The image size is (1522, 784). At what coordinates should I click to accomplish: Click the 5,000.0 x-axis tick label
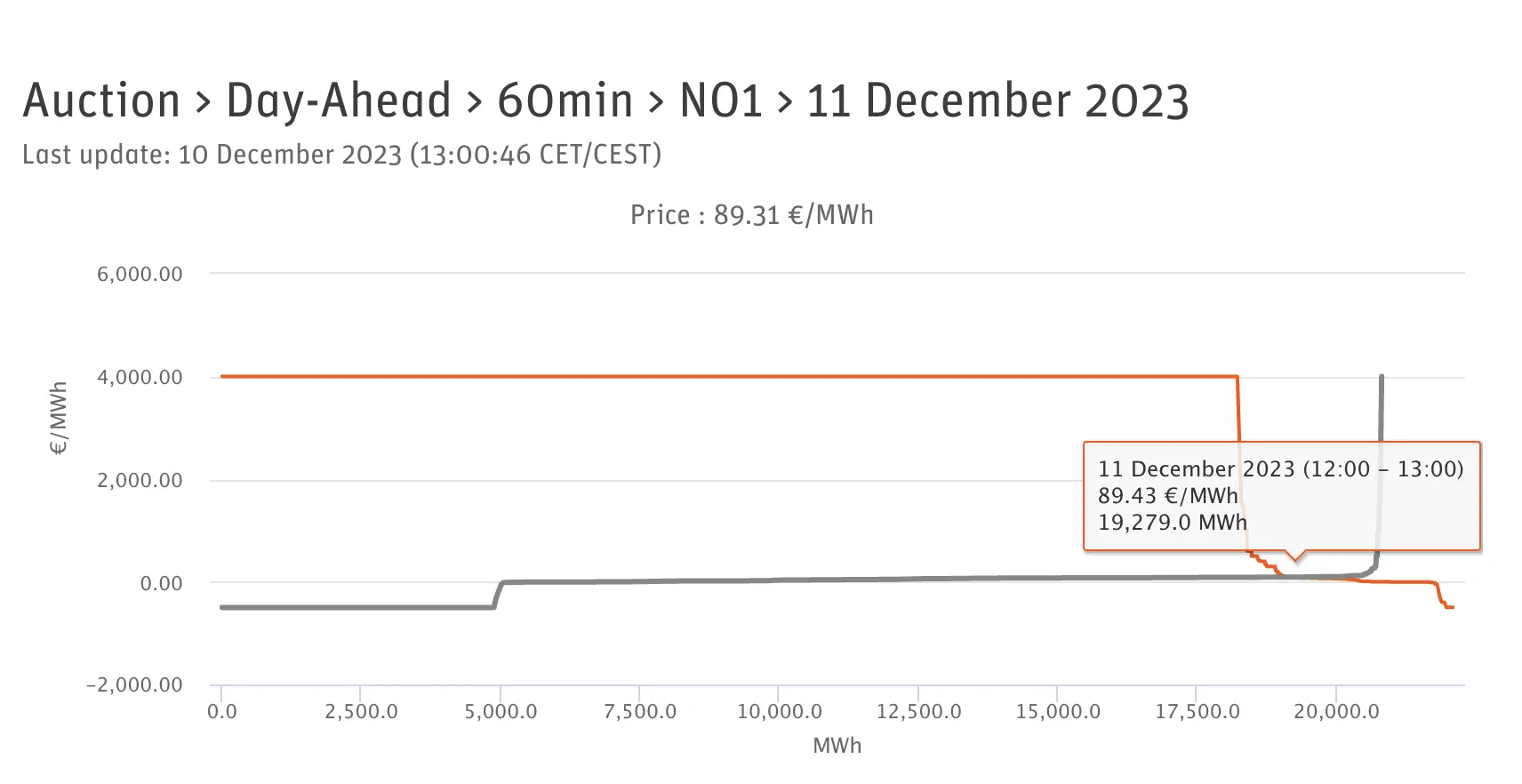pos(501,711)
